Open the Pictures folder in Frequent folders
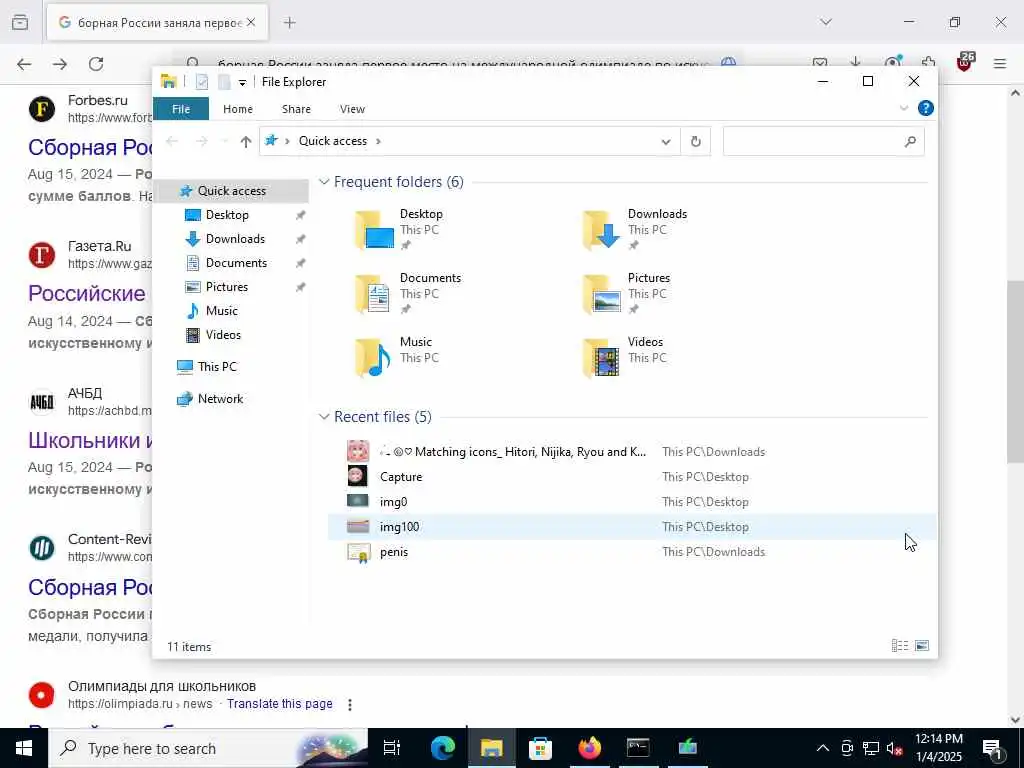The image size is (1024, 768). click(626, 293)
